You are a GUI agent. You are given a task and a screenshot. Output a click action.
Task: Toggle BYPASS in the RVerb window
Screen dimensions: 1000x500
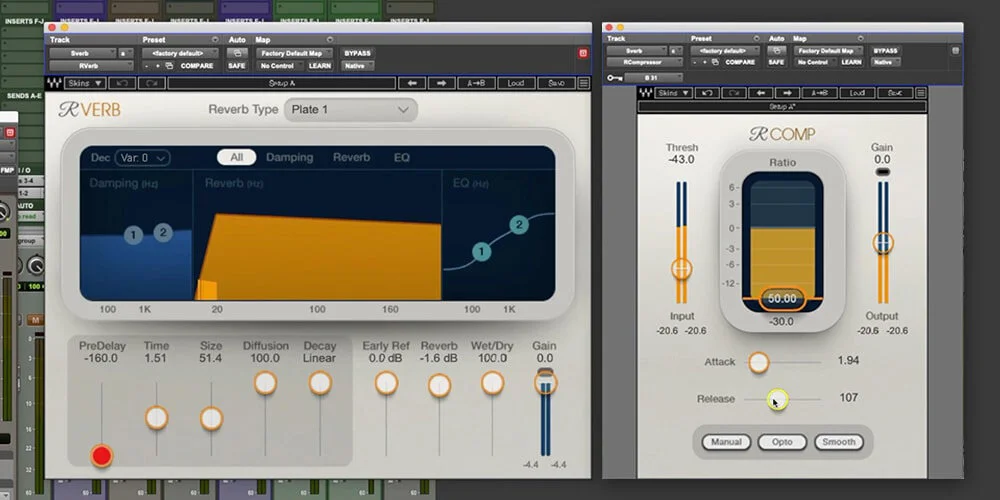click(x=357, y=54)
